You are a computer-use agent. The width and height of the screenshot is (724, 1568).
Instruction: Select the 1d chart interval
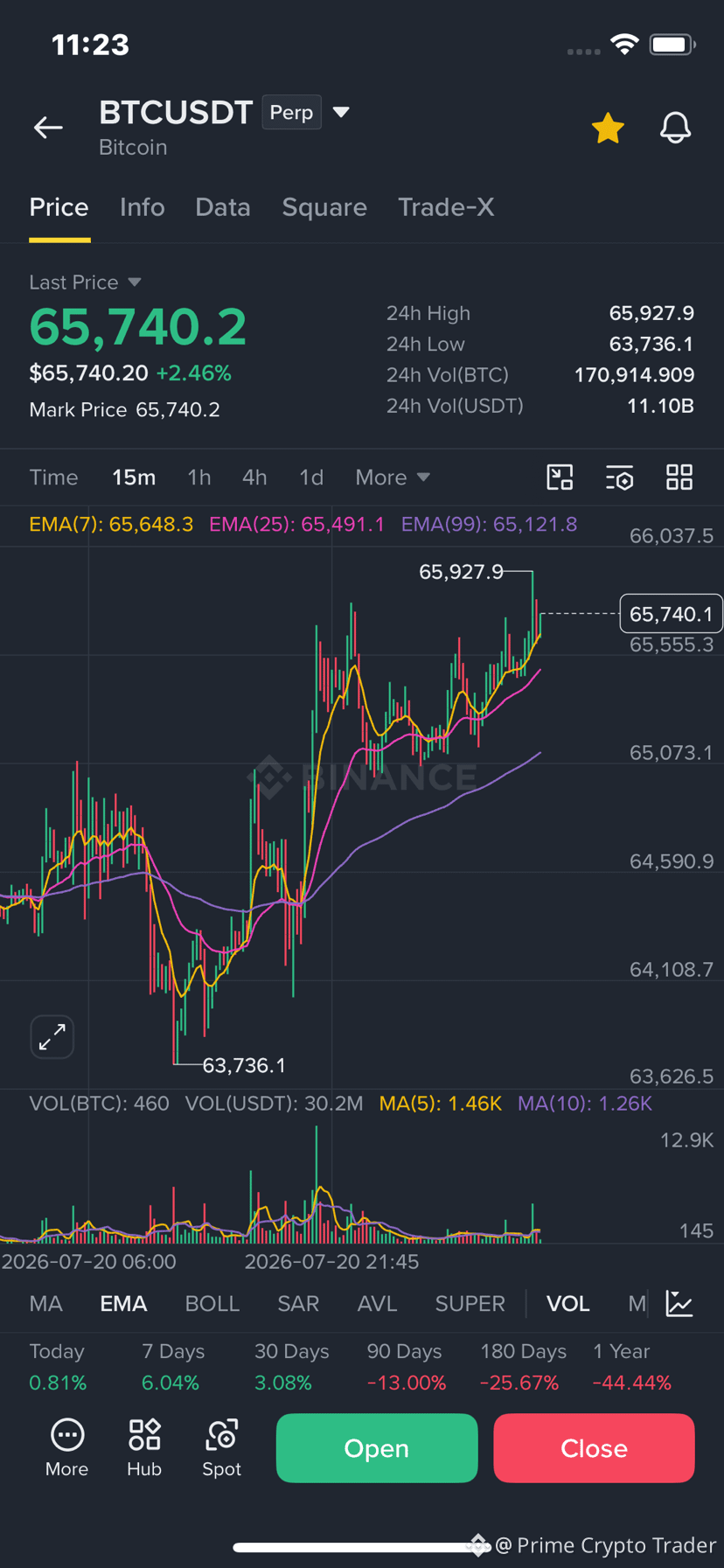coord(311,477)
